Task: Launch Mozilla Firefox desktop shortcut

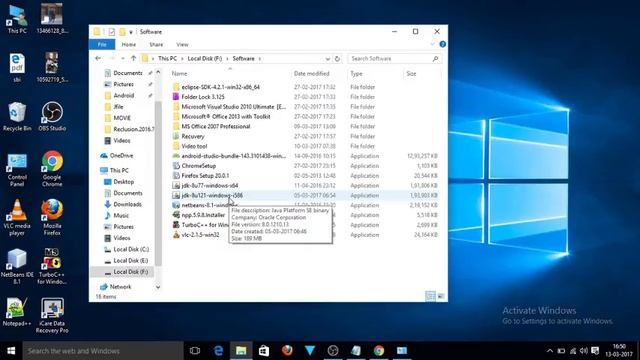Action: coord(52,217)
